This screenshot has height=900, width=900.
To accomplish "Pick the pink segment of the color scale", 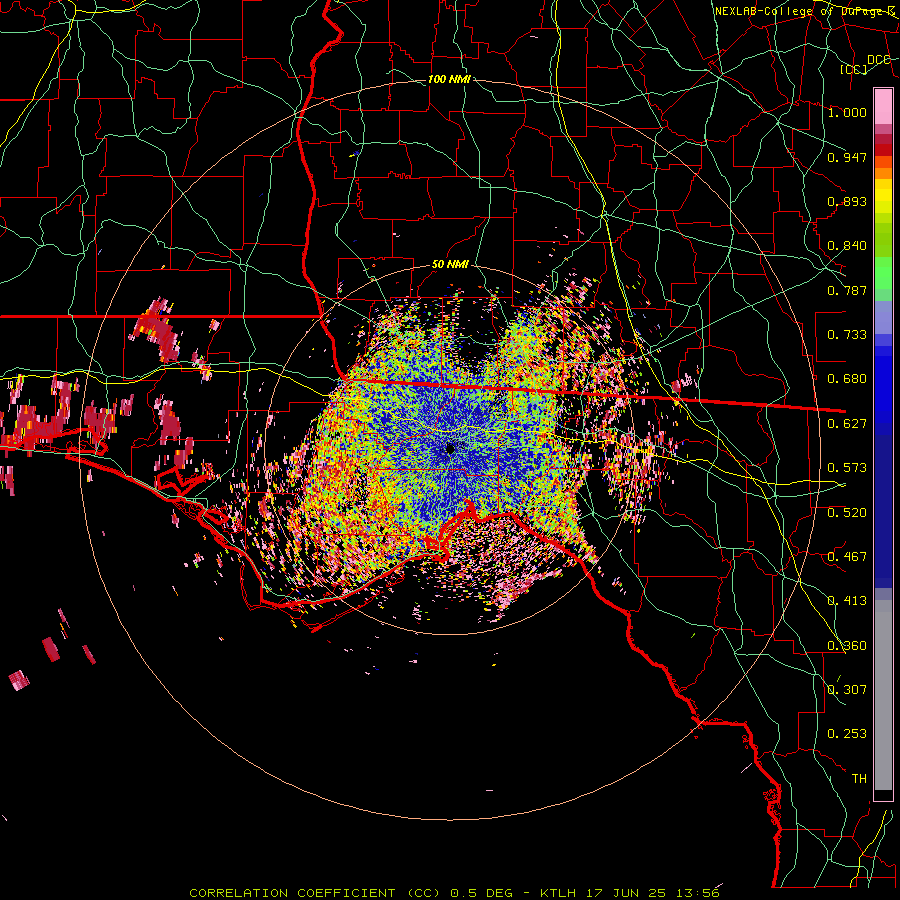I will click(x=883, y=106).
